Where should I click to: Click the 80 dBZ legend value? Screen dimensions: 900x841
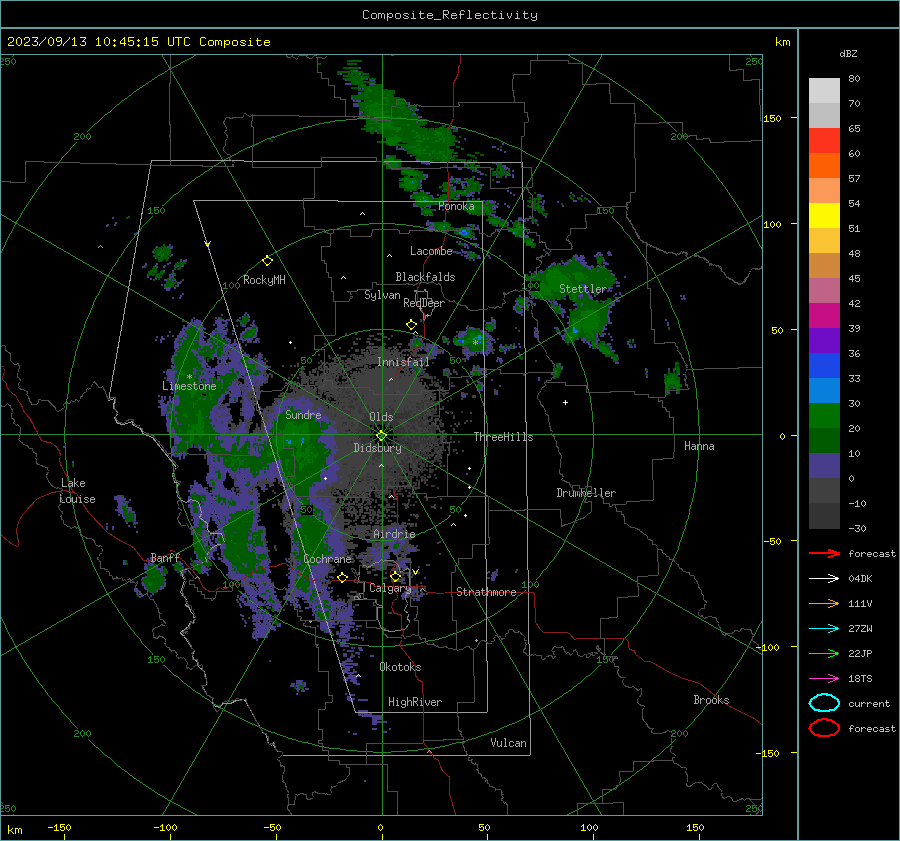[854, 79]
